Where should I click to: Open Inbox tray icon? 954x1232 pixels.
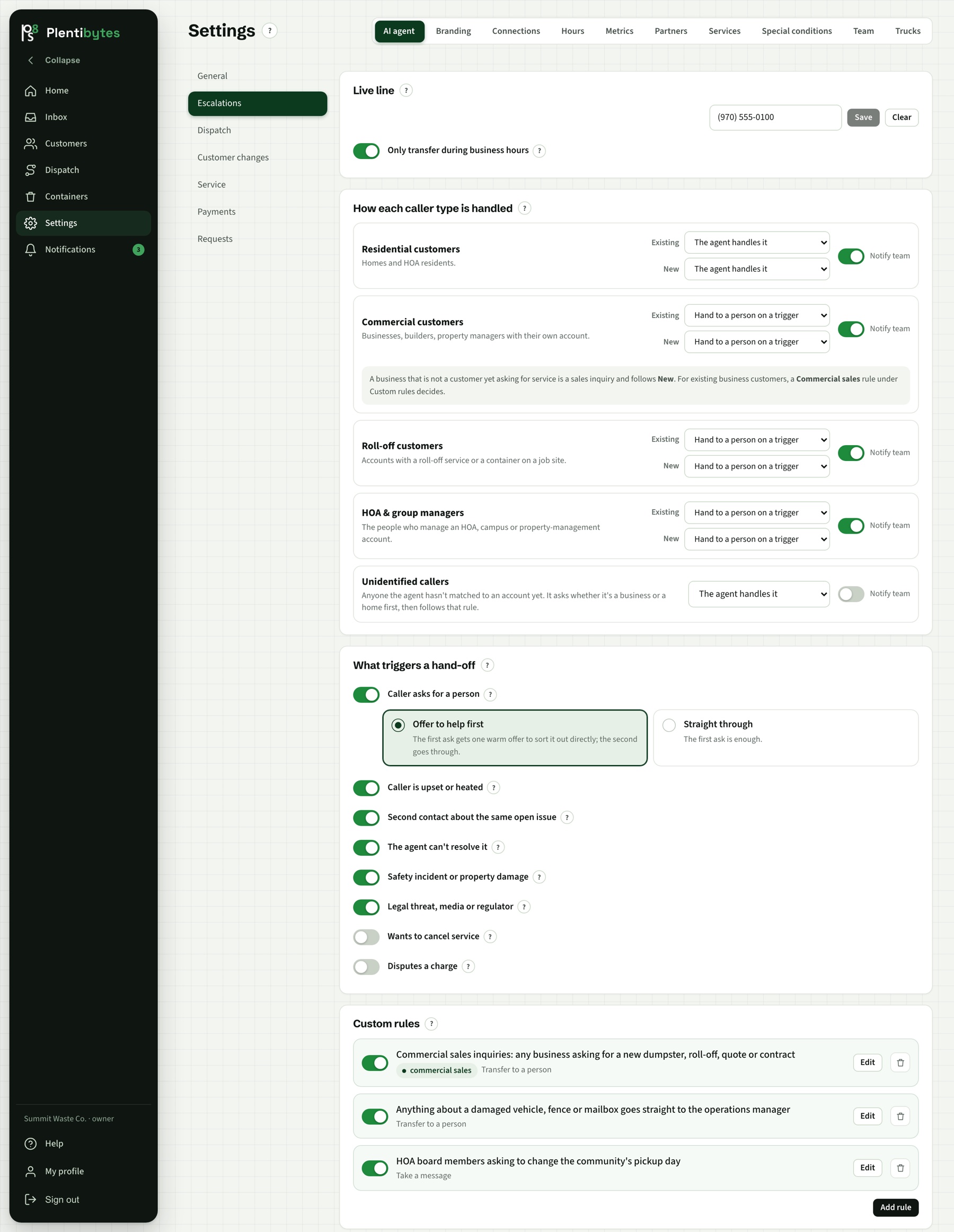click(30, 117)
